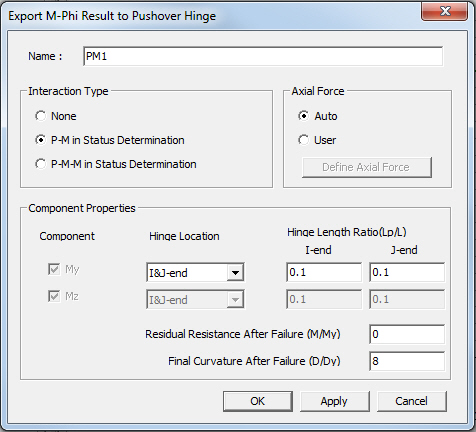
Task: Click into the Name field containing PM1
Action: coord(263,56)
